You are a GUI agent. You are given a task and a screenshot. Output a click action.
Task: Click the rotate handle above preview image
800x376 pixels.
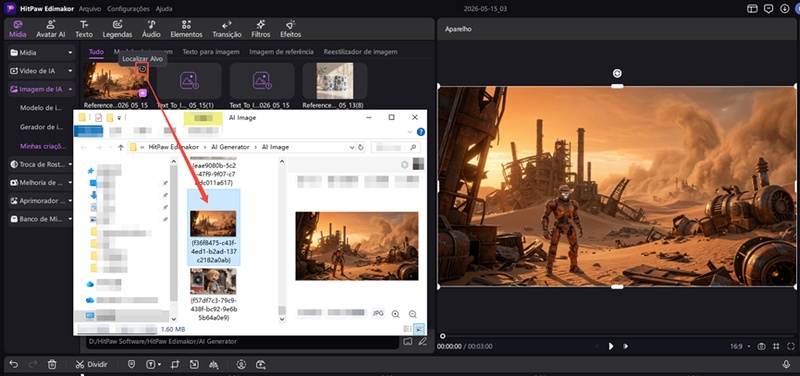[x=617, y=73]
